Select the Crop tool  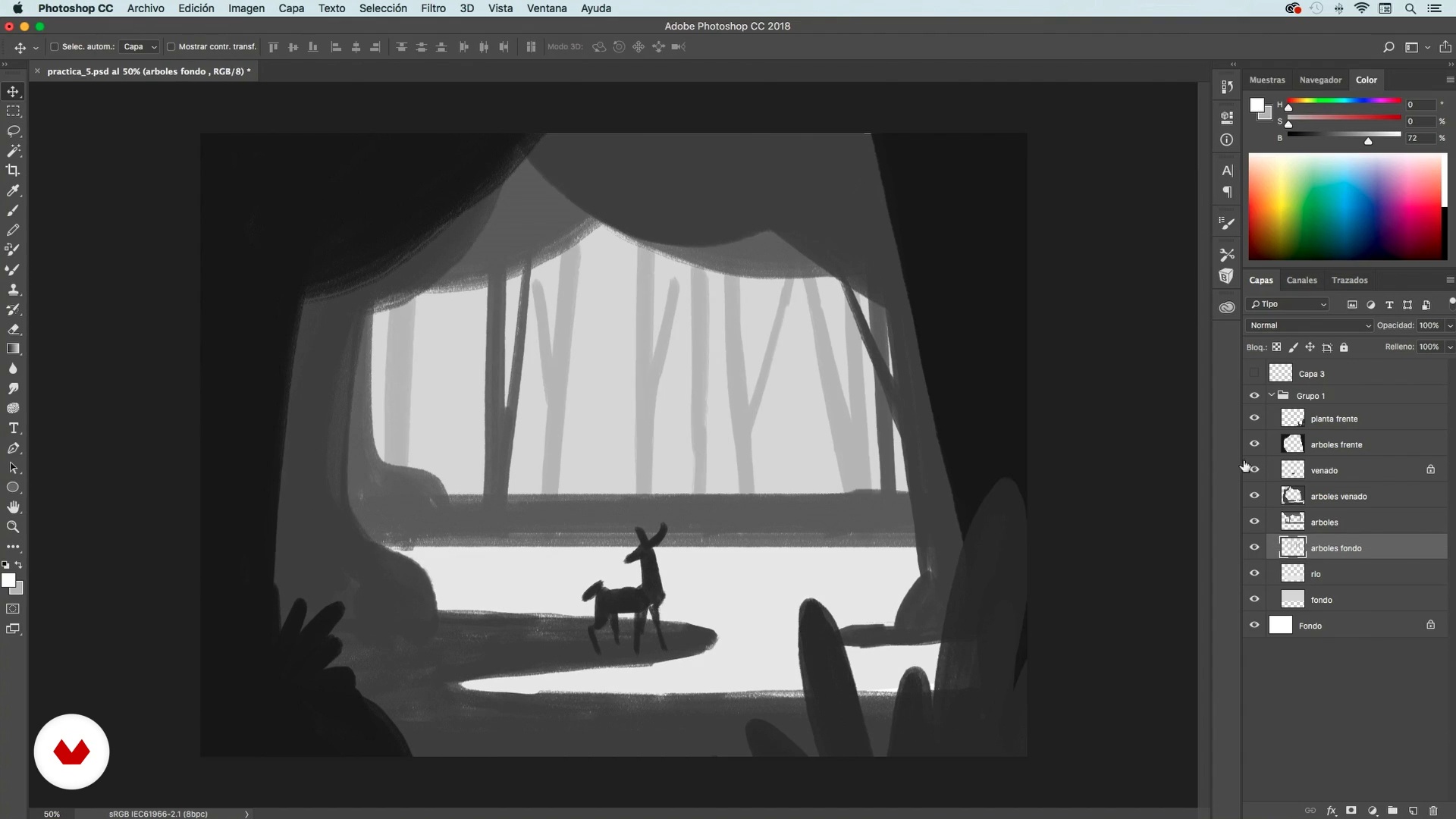[13, 171]
